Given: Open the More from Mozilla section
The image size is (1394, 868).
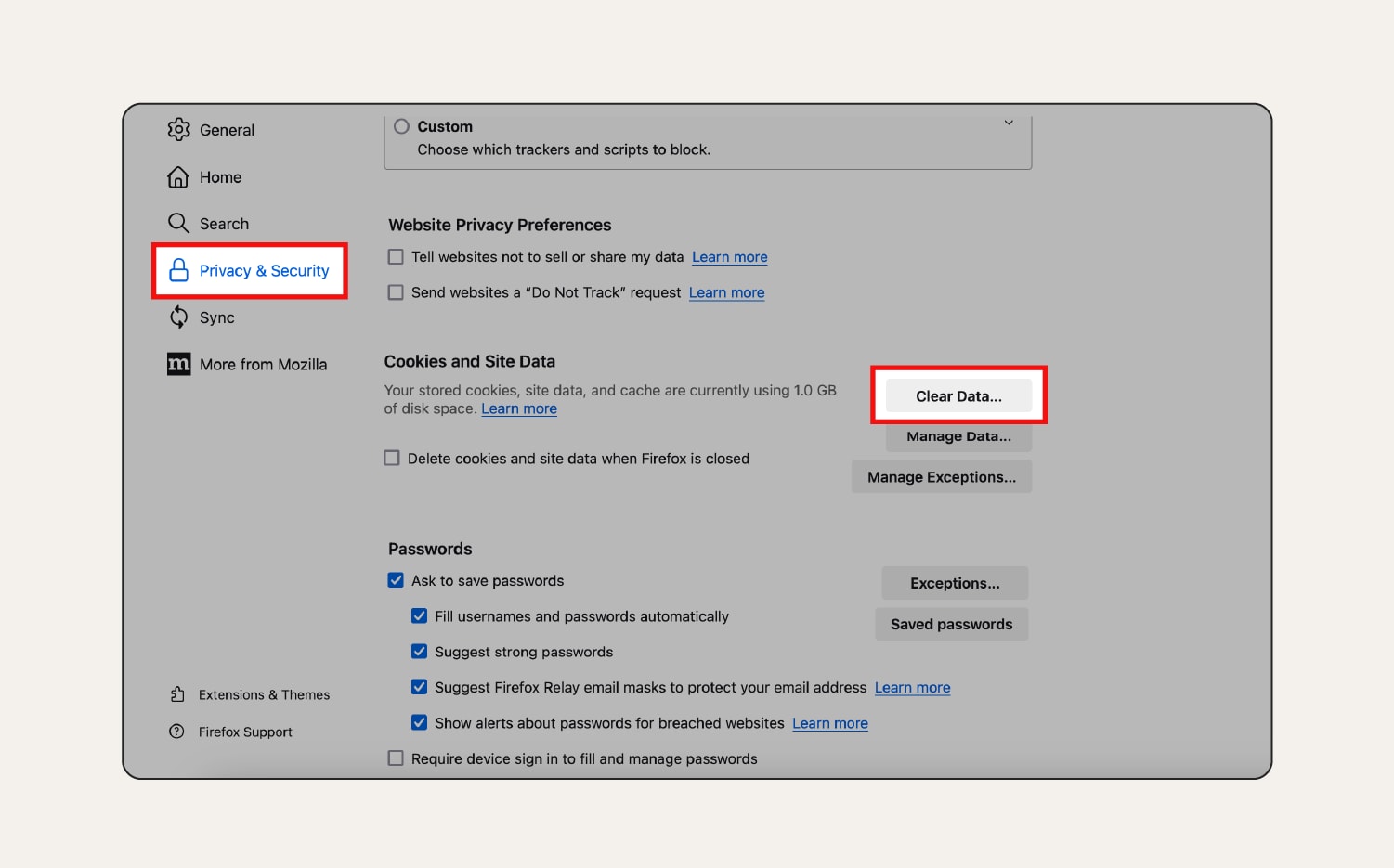Looking at the screenshot, I should tap(263, 364).
